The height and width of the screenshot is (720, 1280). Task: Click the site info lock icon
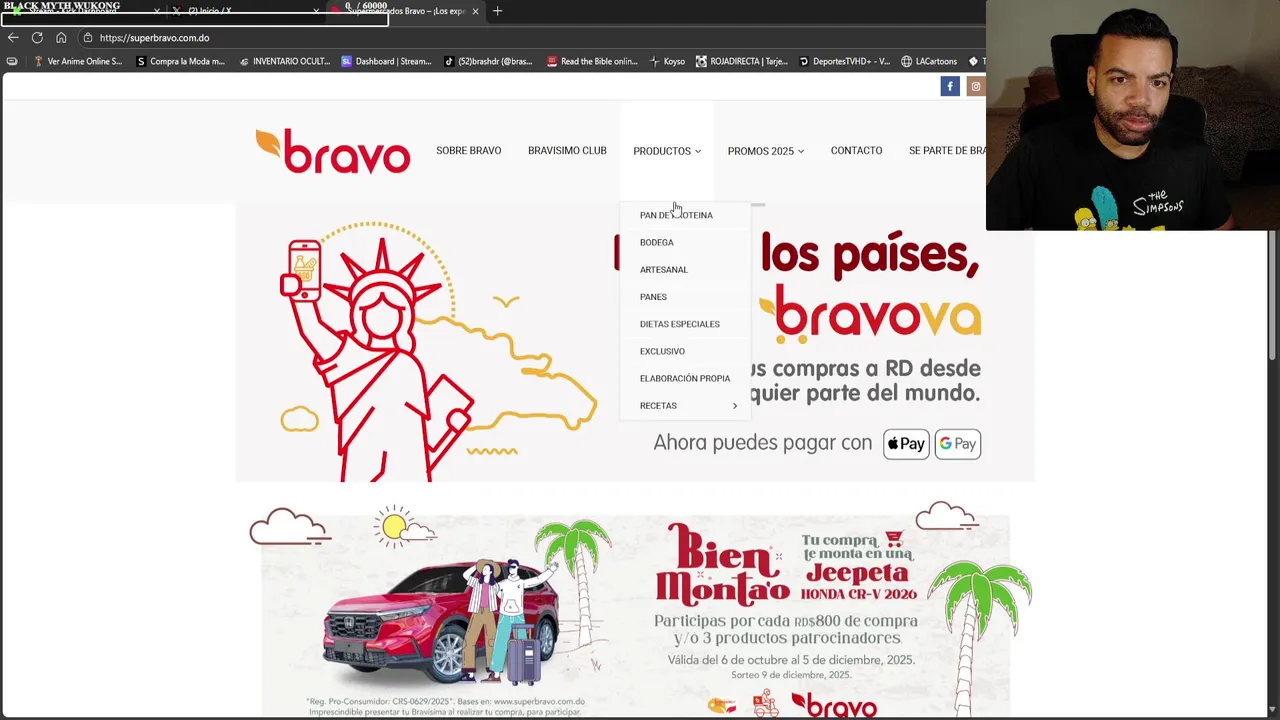tap(88, 38)
